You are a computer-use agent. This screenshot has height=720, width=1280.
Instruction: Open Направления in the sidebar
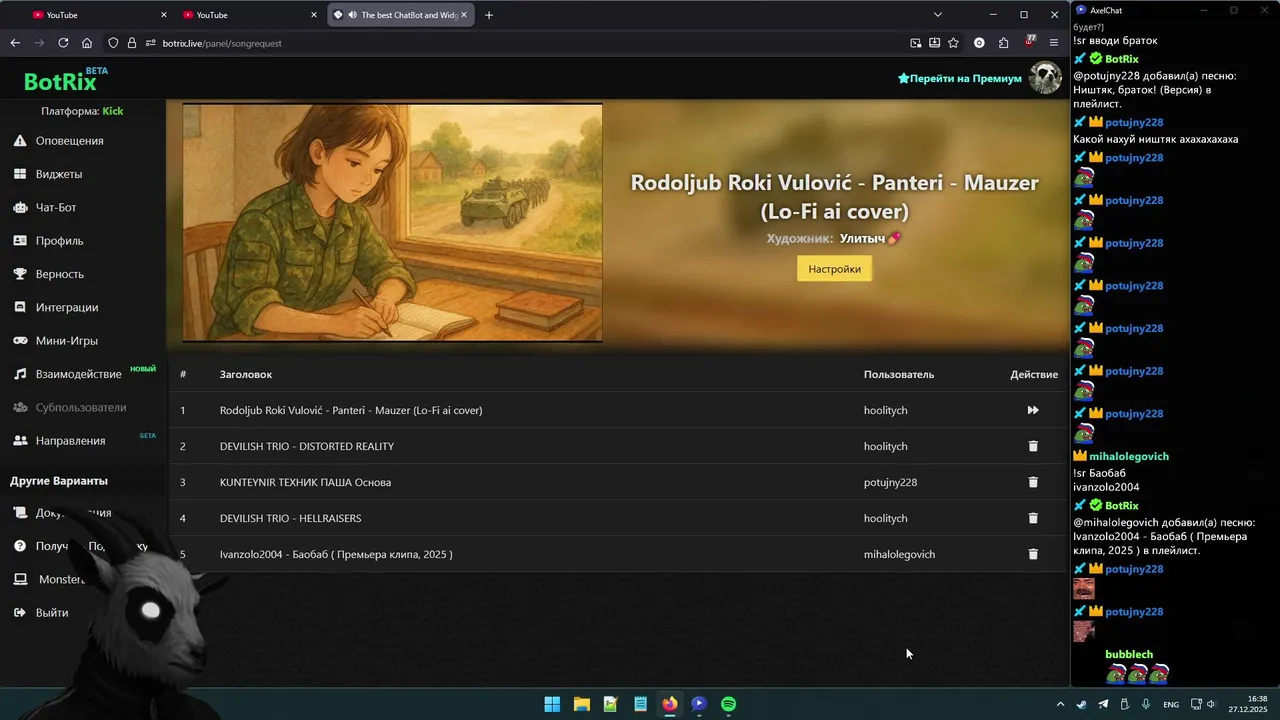[70, 441]
